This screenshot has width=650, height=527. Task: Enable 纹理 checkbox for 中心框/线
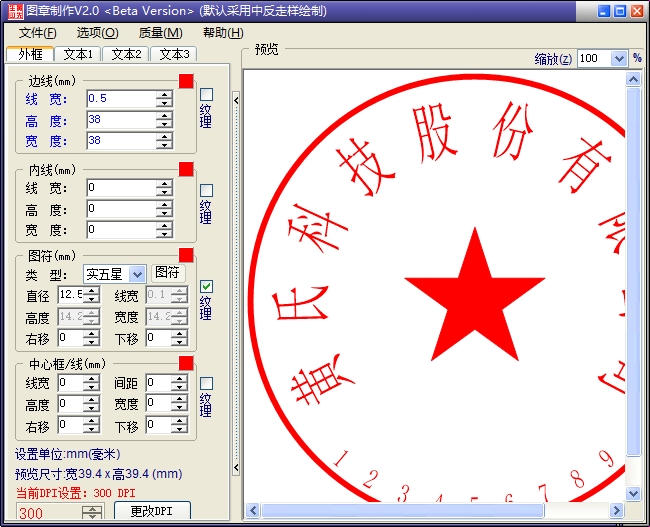pyautogui.click(x=206, y=384)
